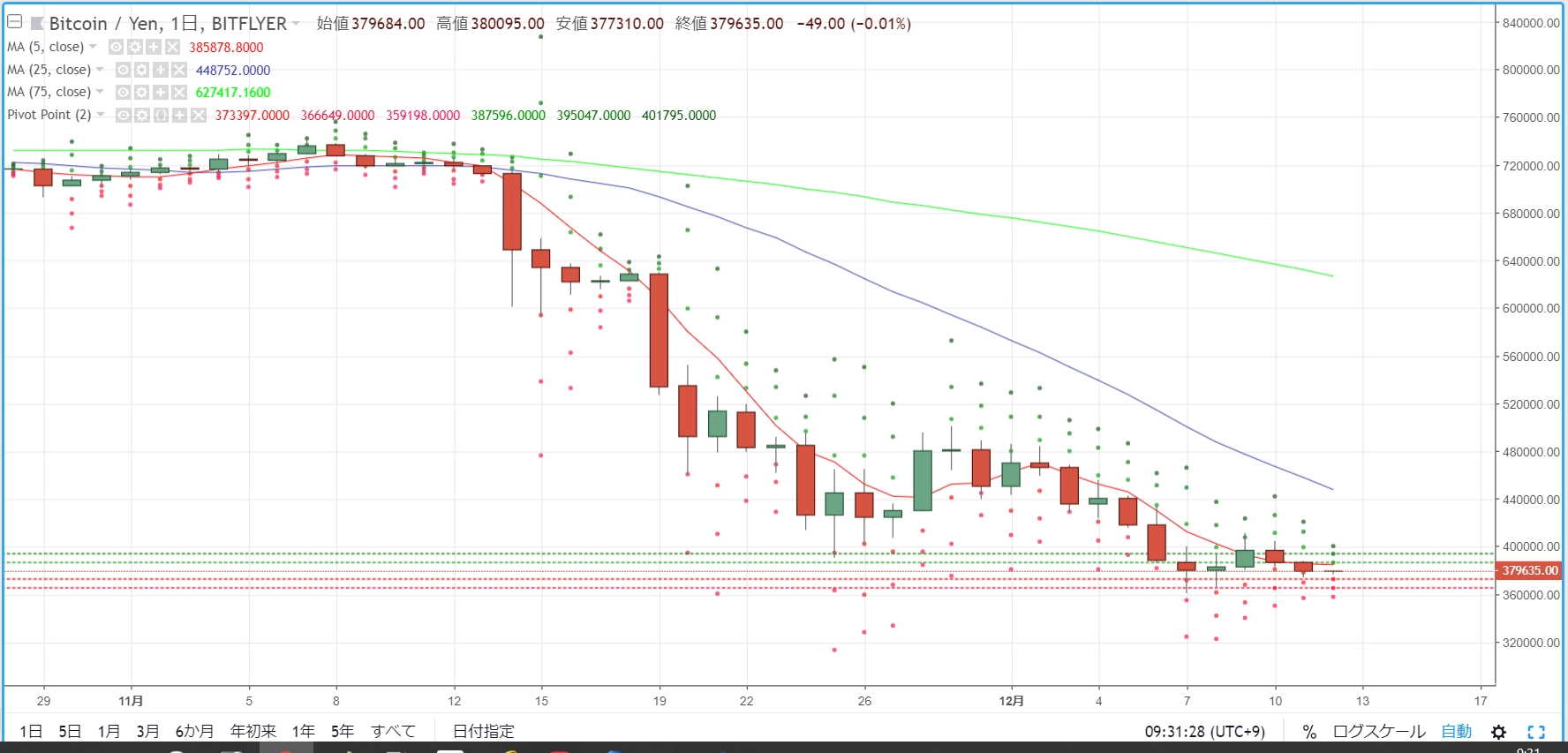Click the MA value 627417.1600
1568x753 pixels.
(233, 93)
